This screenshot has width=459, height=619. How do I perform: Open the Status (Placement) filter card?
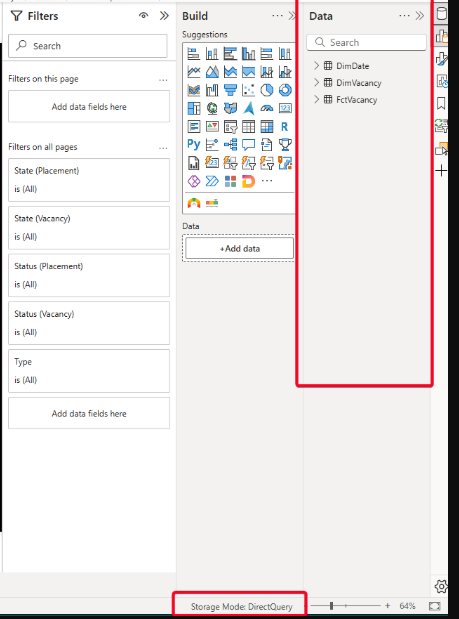[x=89, y=276]
